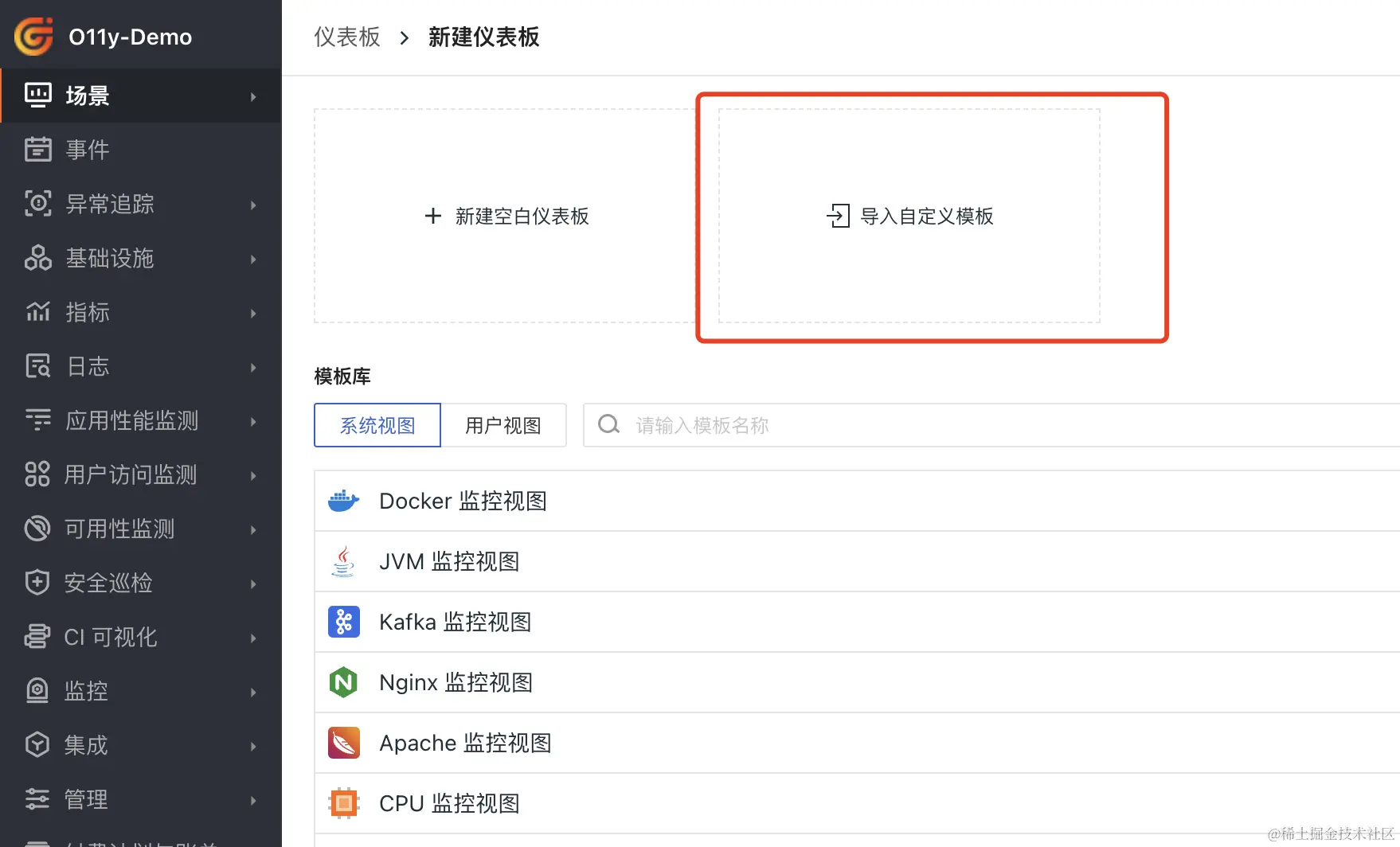This screenshot has width=1400, height=847.
Task: Click the plus icon for new blank dashboard
Action: click(433, 216)
